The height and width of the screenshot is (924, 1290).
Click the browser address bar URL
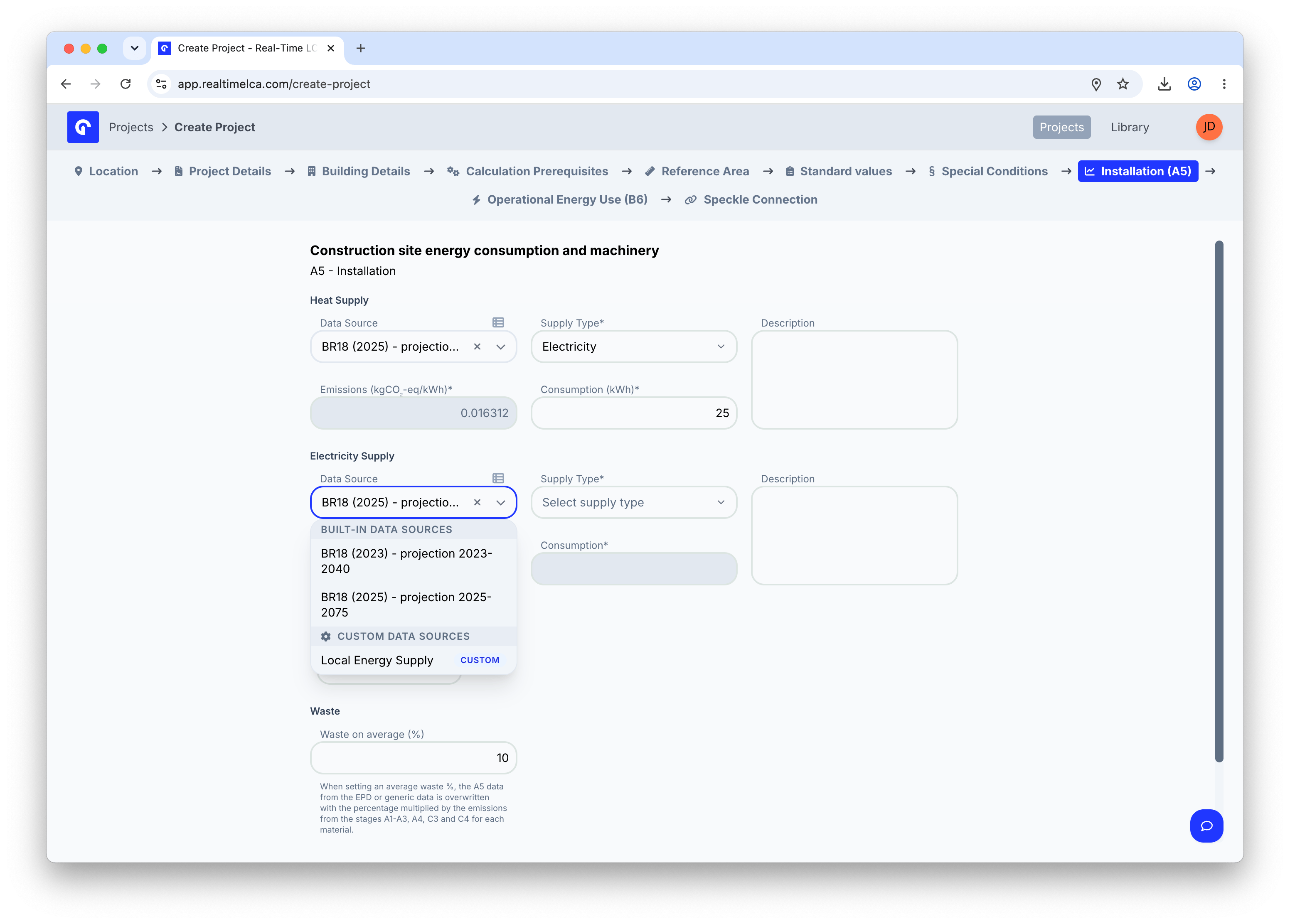click(x=273, y=84)
